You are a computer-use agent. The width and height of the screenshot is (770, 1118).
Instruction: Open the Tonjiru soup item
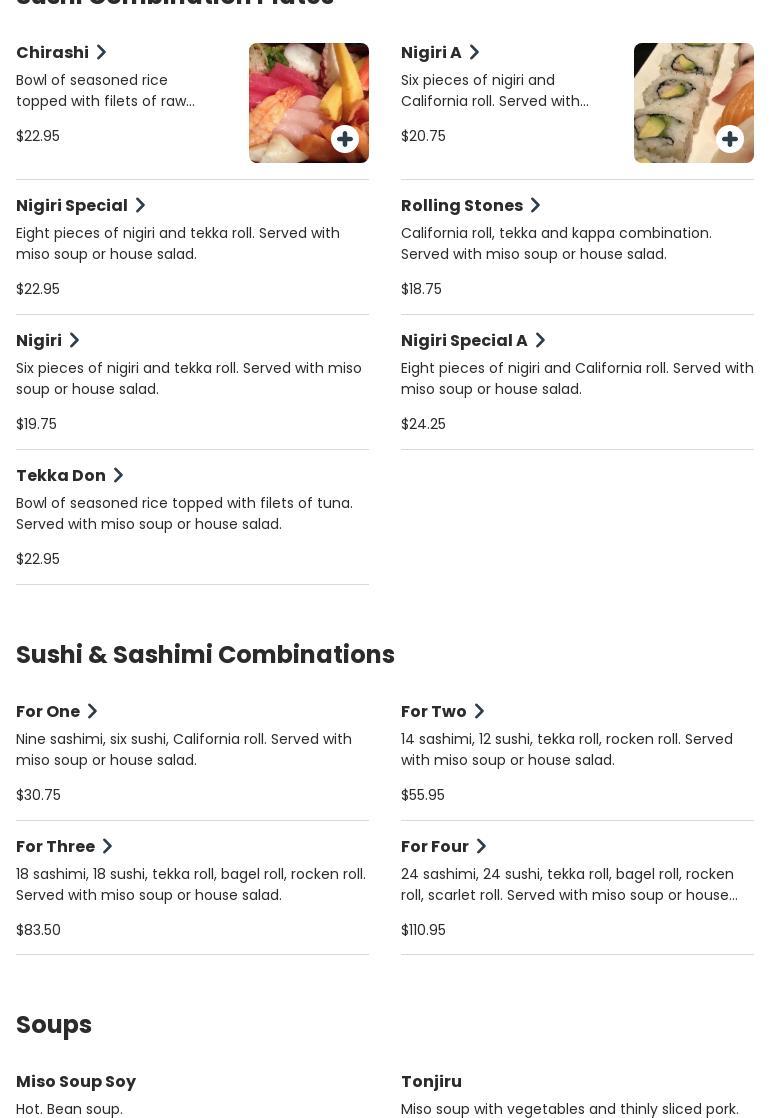click(431, 1081)
